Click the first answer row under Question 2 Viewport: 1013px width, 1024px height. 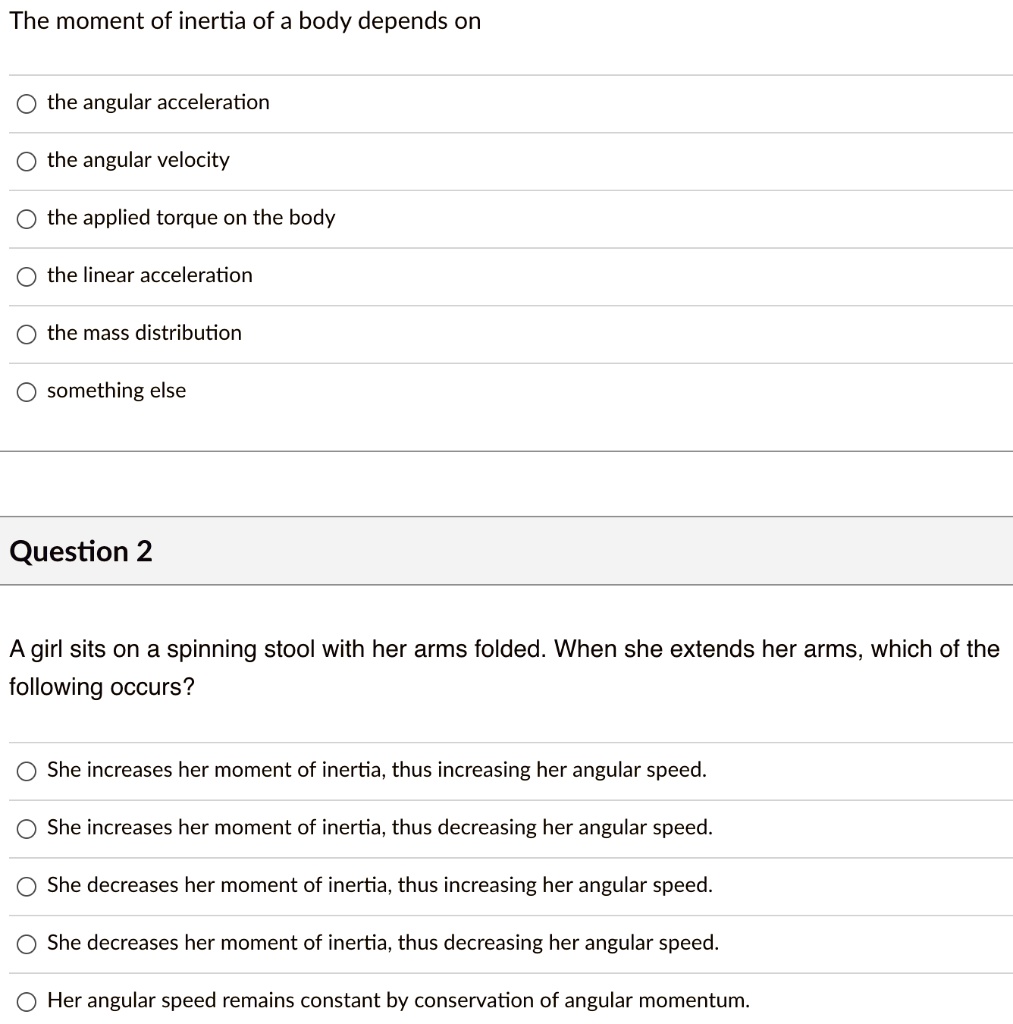pos(378,770)
